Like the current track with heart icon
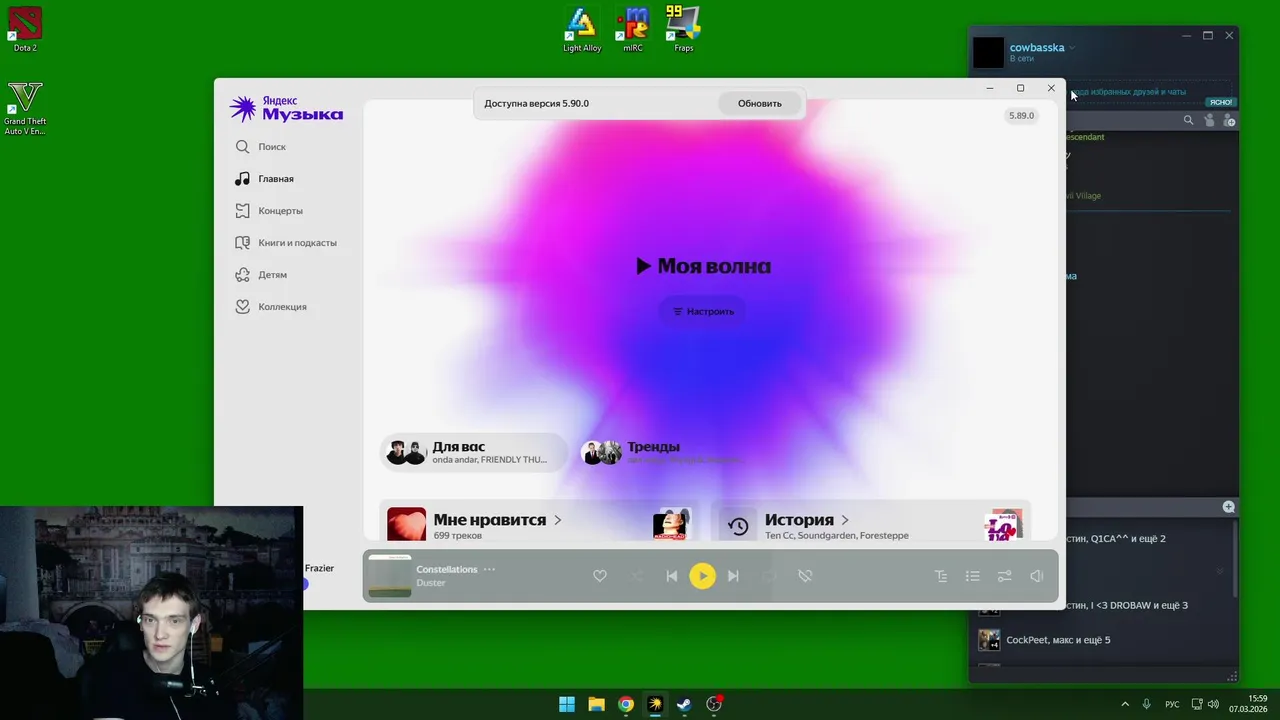The height and width of the screenshot is (720, 1280). coord(600,576)
